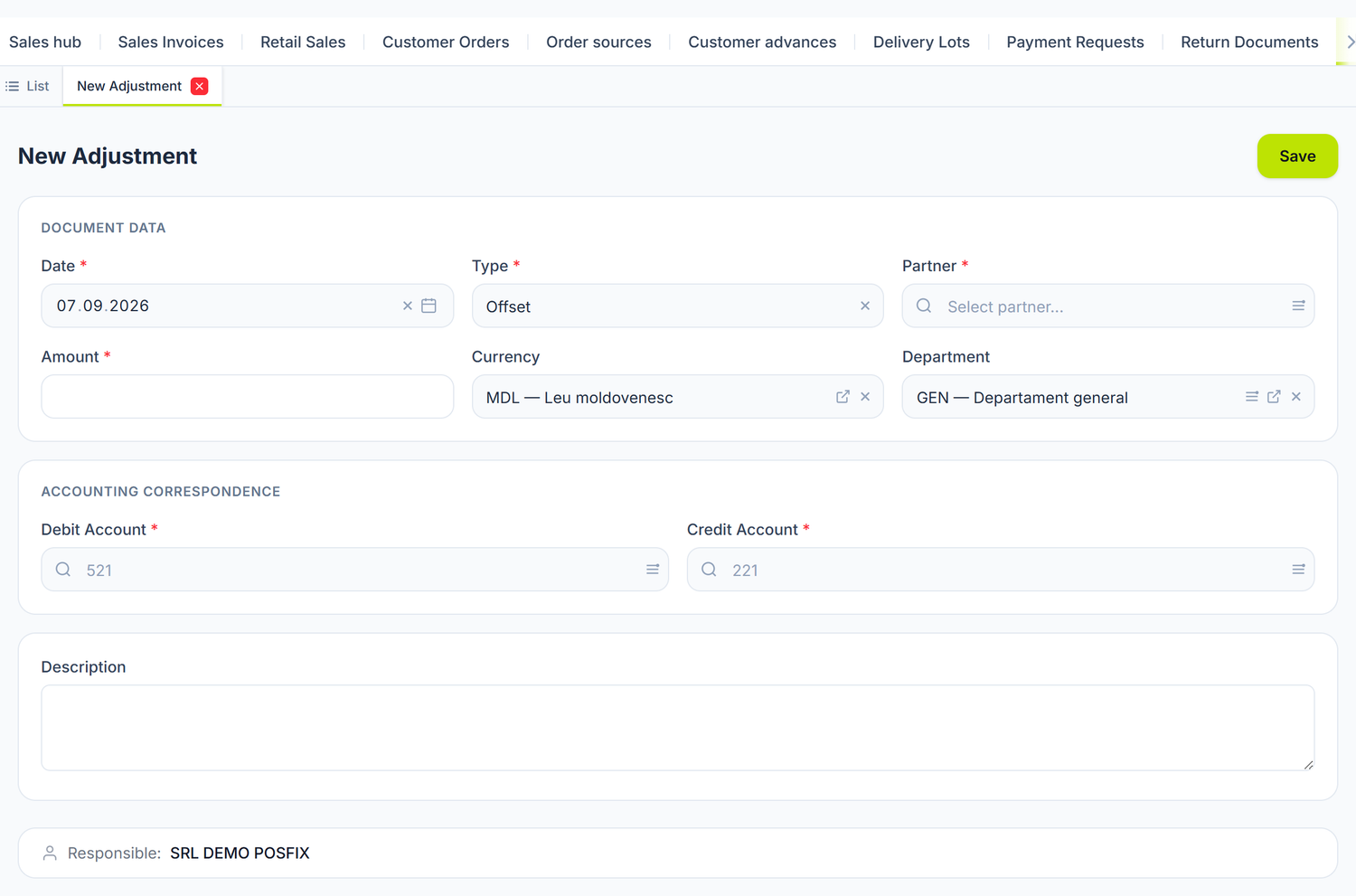
Task: Click into the Amount input field
Action: coord(247,396)
